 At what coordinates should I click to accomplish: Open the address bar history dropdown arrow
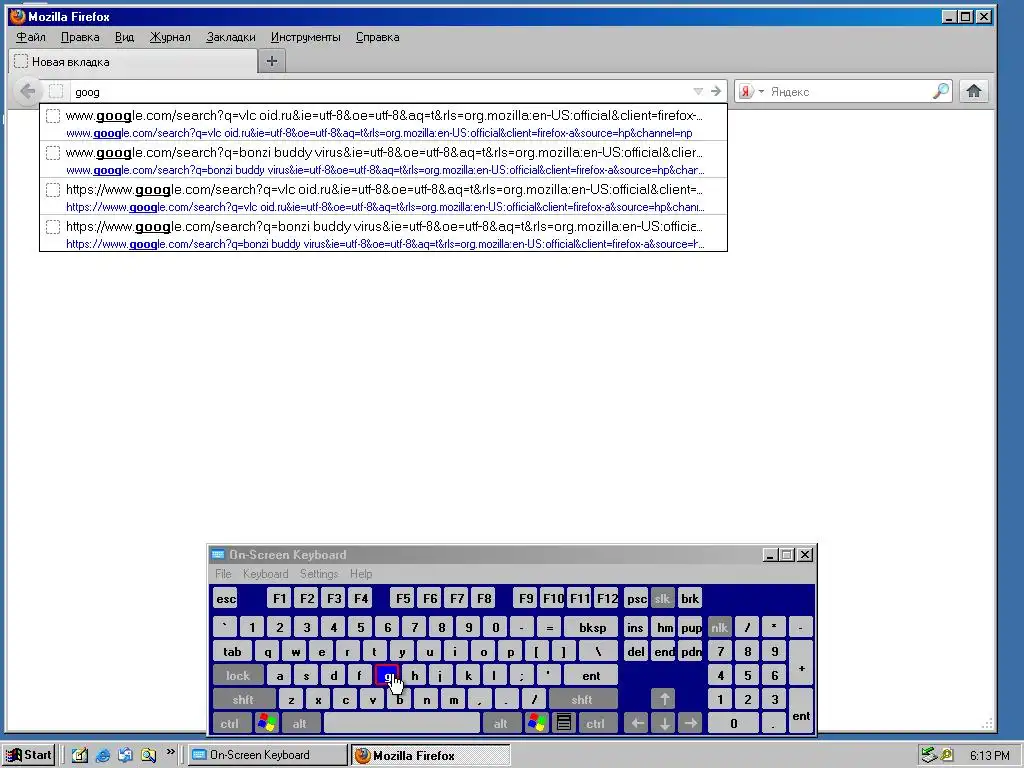point(698,91)
